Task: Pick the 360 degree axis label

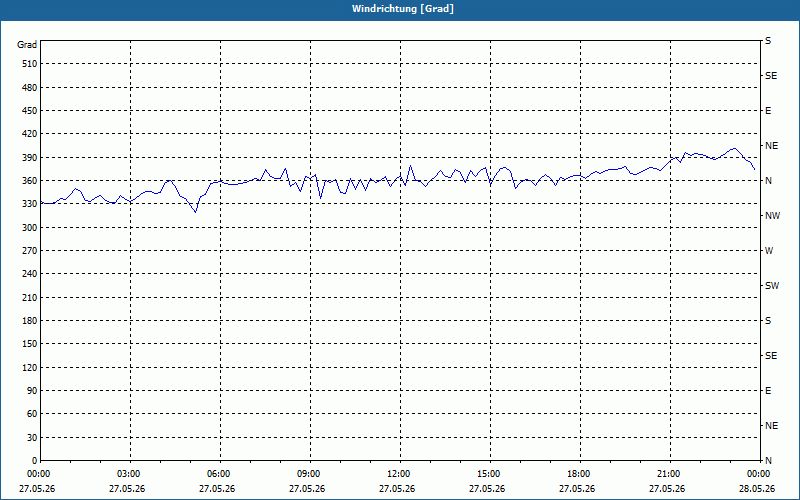Action: [30, 181]
